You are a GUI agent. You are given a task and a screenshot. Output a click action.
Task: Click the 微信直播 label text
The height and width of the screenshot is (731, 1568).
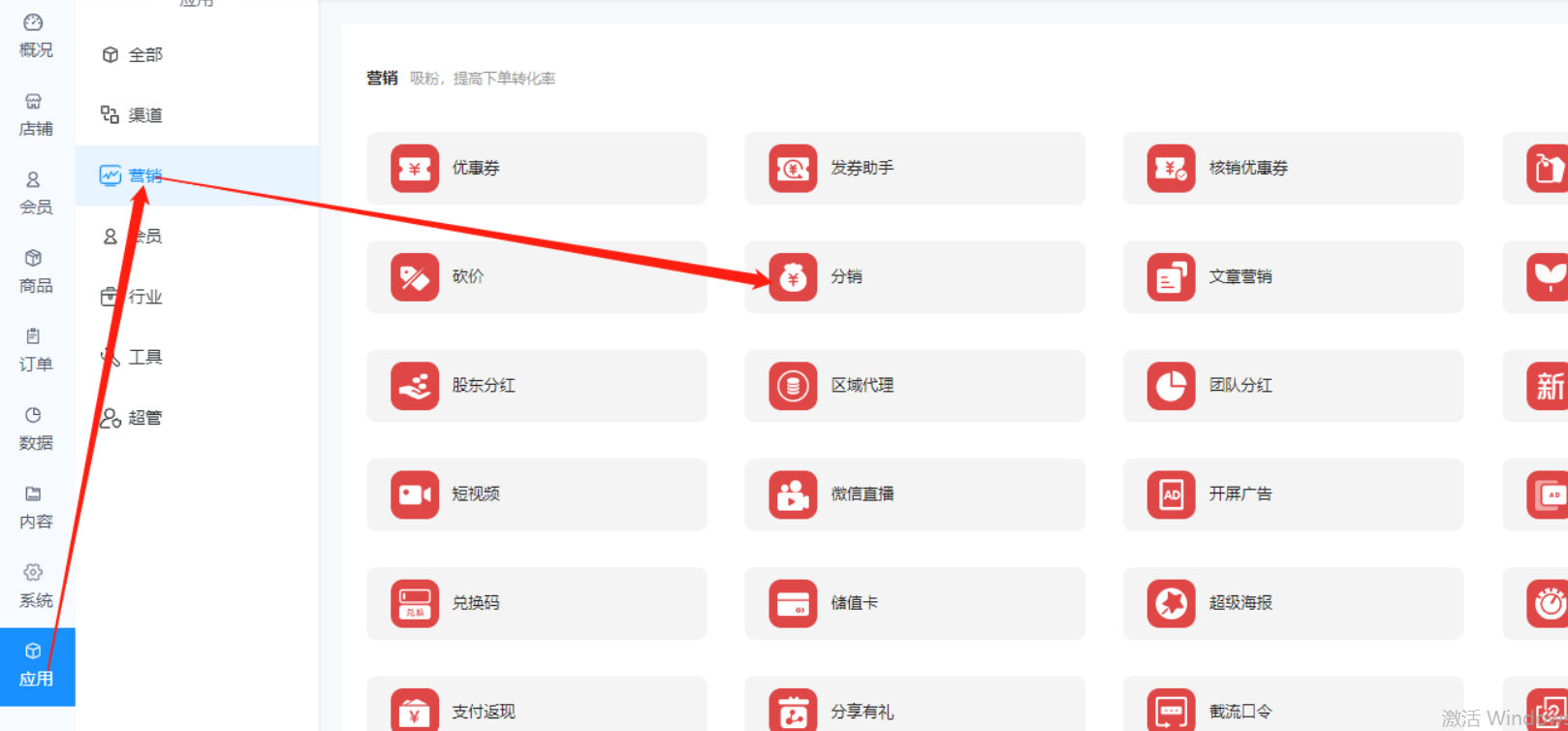pyautogui.click(x=862, y=494)
